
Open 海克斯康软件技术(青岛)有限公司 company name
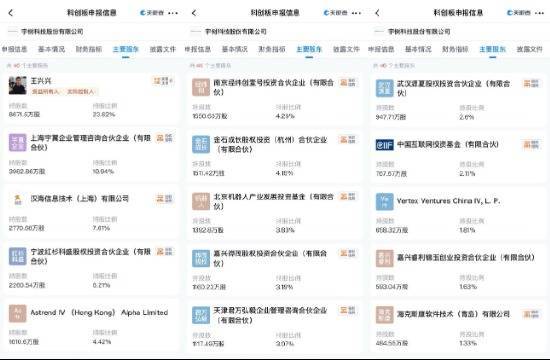coord(453,314)
